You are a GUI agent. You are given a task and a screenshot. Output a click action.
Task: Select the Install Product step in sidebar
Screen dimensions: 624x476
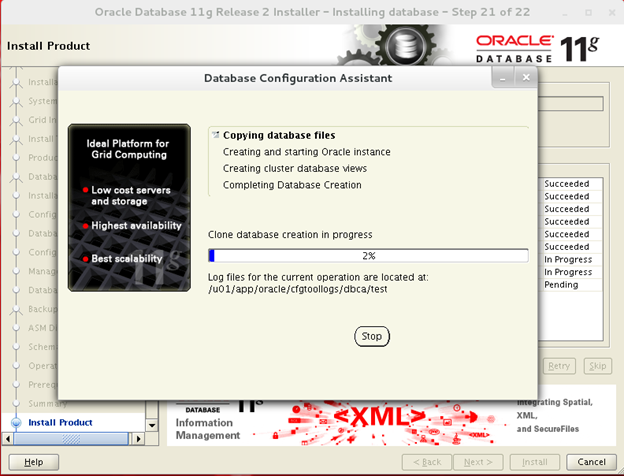[60, 423]
